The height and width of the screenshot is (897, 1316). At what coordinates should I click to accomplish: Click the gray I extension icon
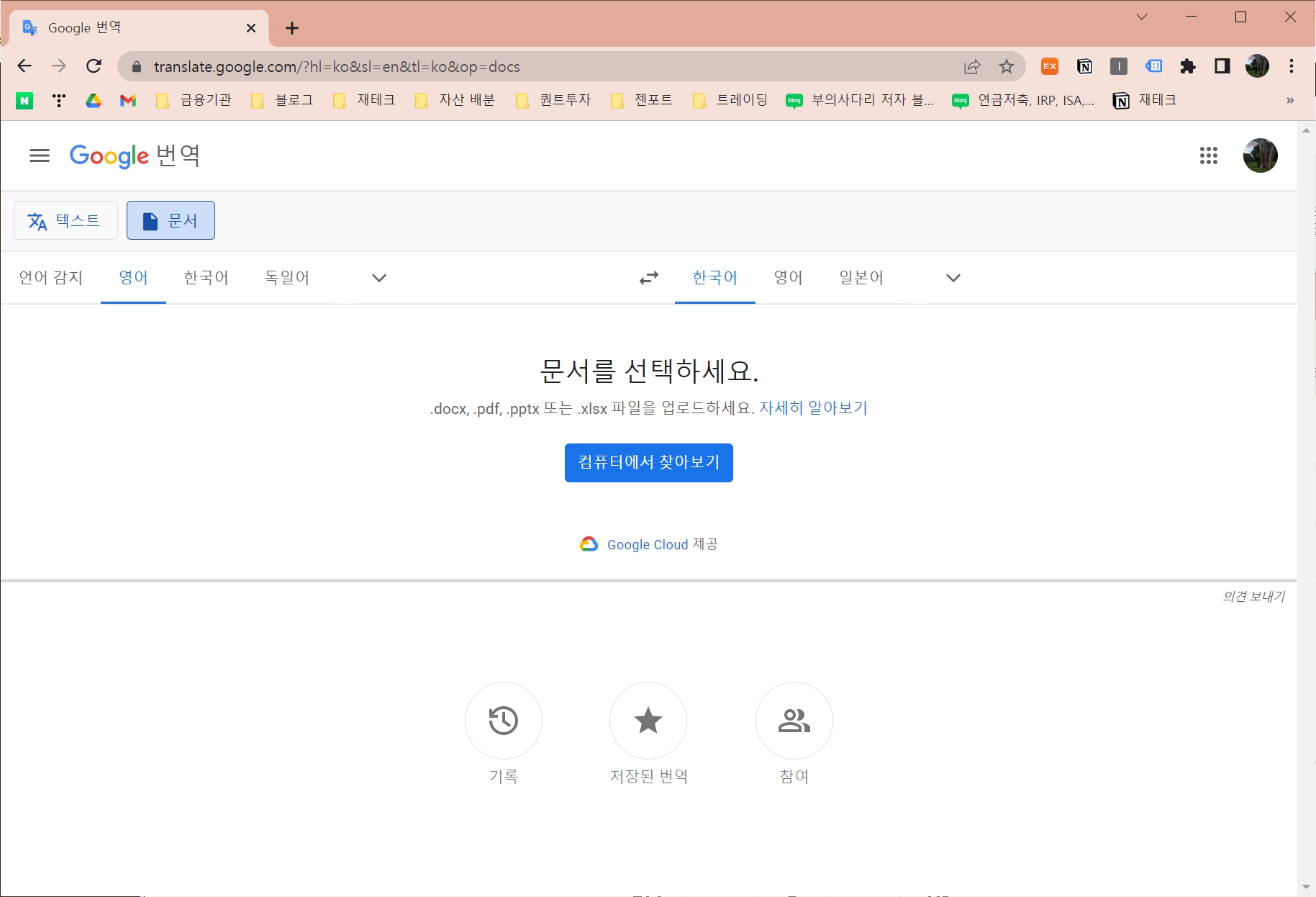coord(1119,66)
